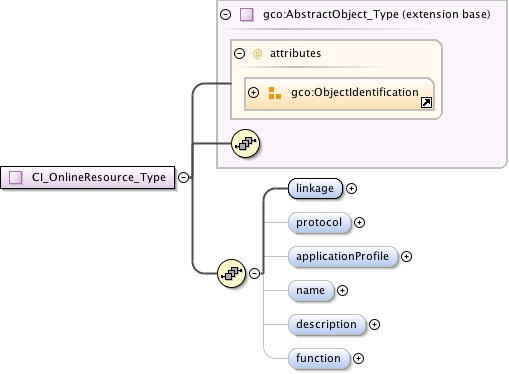Follow the reference arrow on gco:ObjectIdentification
The height and width of the screenshot is (374, 509).
(x=427, y=102)
